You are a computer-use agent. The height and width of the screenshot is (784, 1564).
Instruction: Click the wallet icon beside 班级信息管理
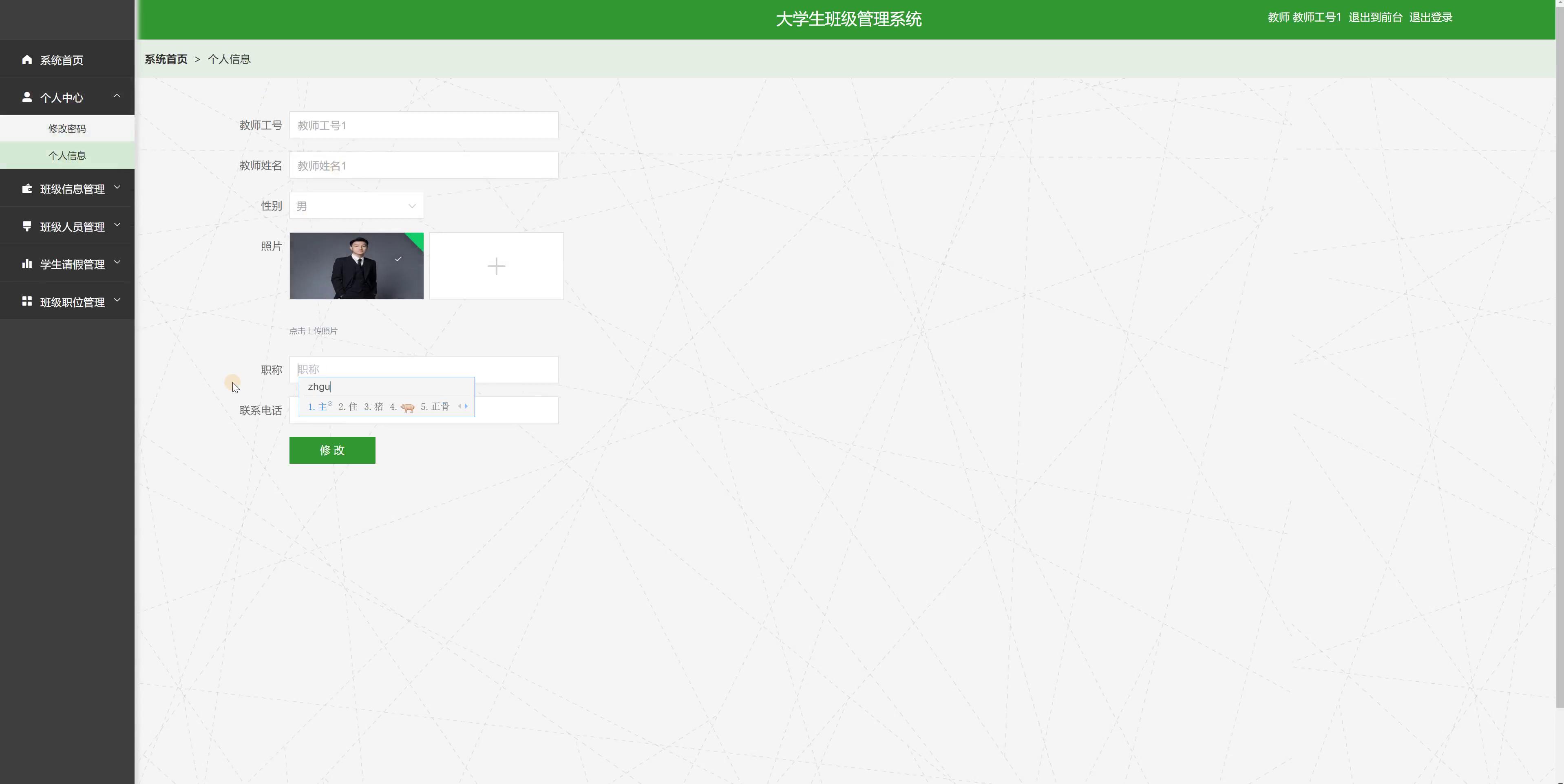pyautogui.click(x=27, y=189)
